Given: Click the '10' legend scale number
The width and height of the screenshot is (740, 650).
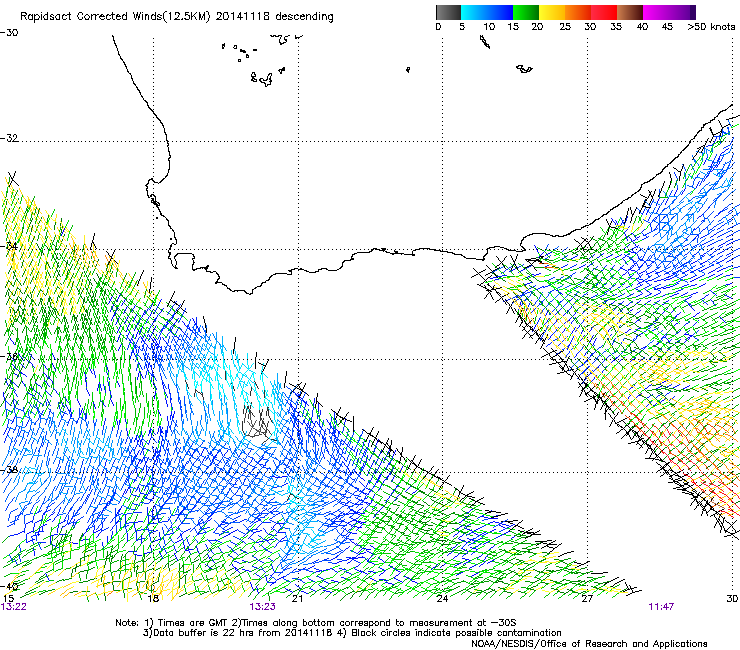Looking at the screenshot, I should [489, 27].
